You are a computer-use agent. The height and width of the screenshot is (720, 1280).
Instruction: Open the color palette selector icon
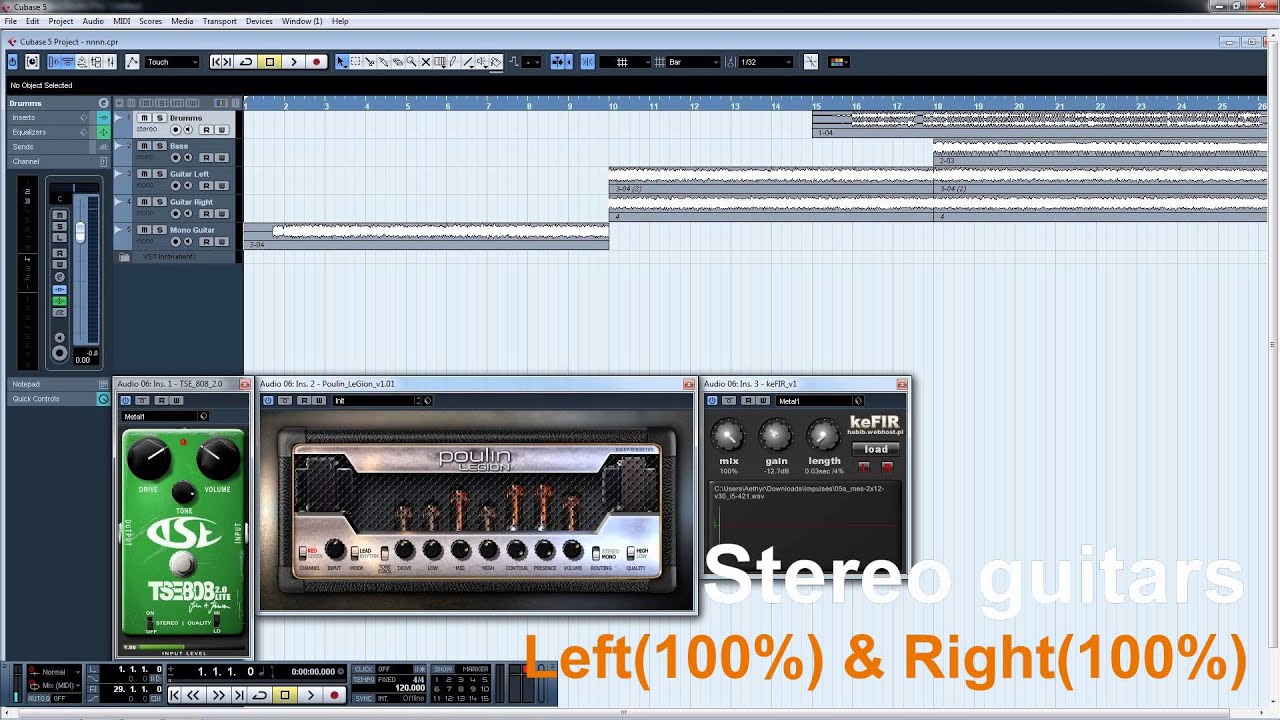838,62
